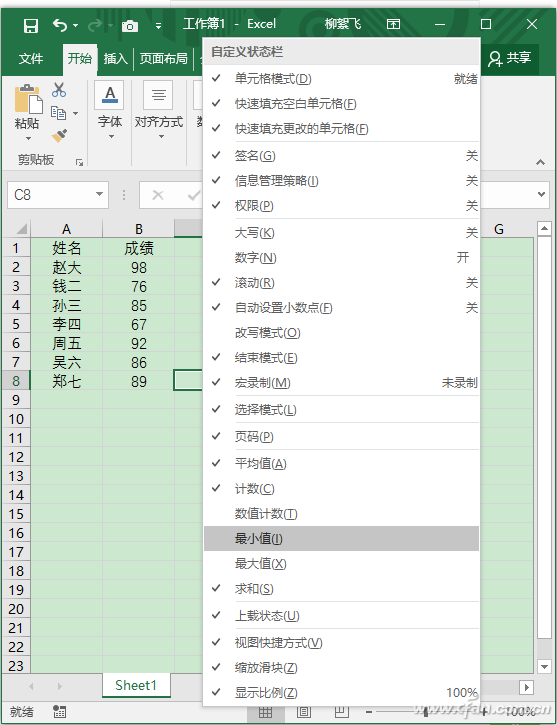Image resolution: width=557 pixels, height=725 pixels.
Task: Enable Overtype Mode (改写模式)
Action: [x=341, y=333]
